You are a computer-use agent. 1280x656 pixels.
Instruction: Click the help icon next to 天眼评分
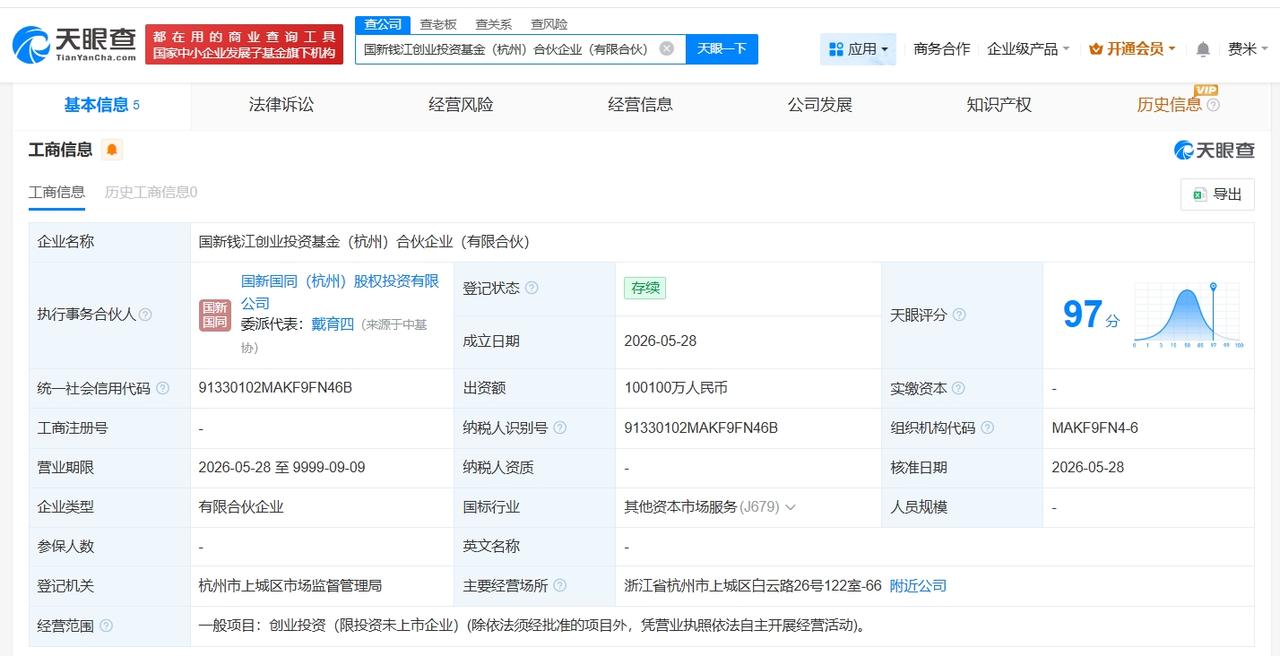[x=959, y=315]
